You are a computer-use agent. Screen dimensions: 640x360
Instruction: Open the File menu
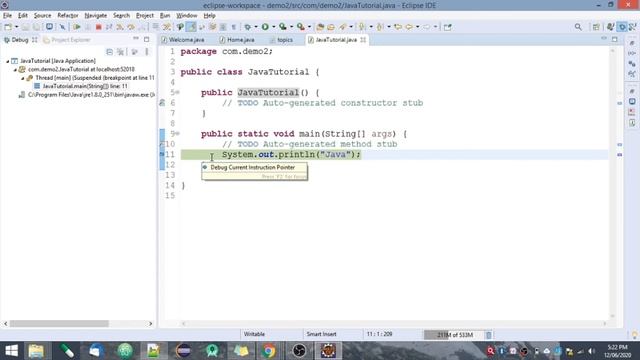coord(7,16)
